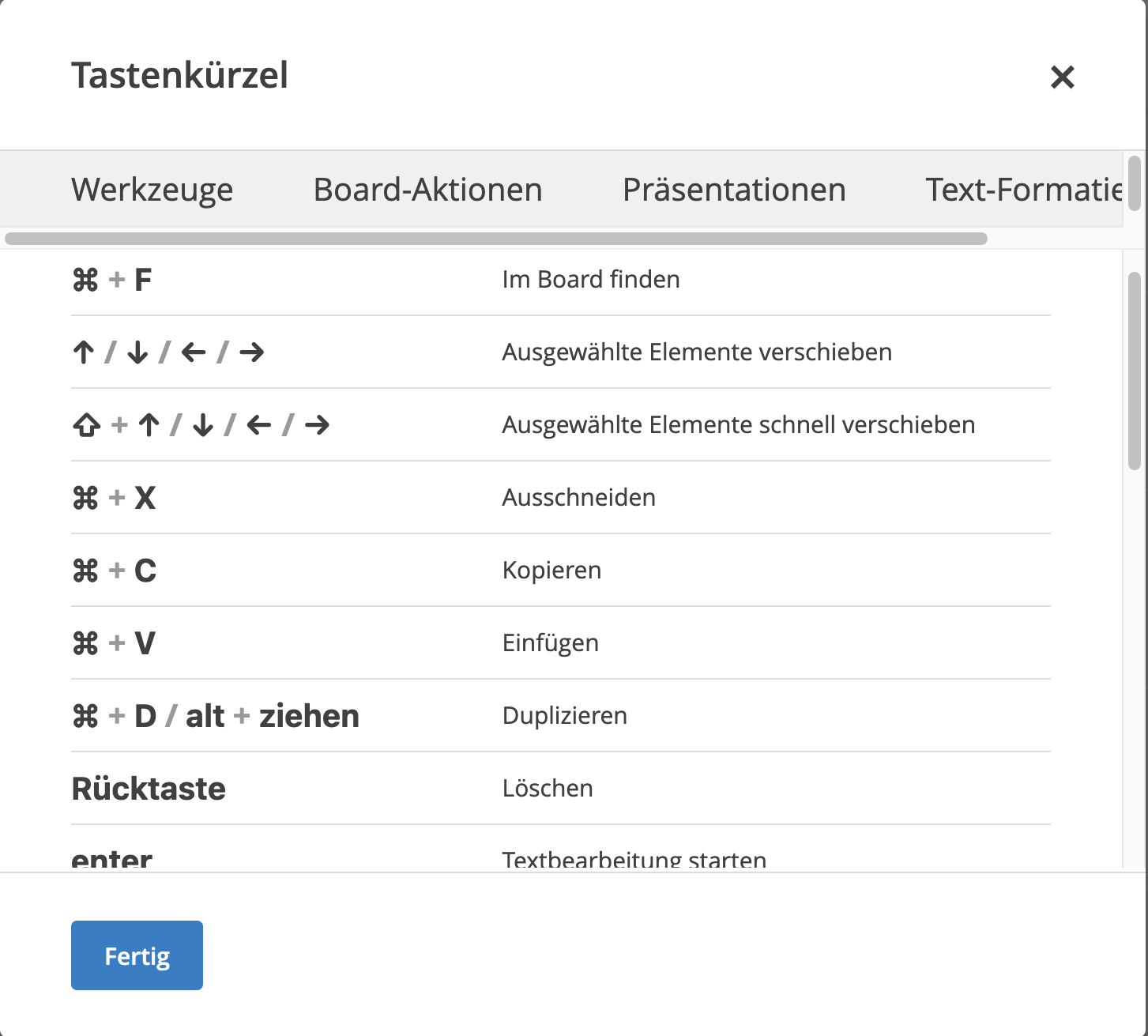
Task: Click the command icon next to F
Action: tap(85, 280)
